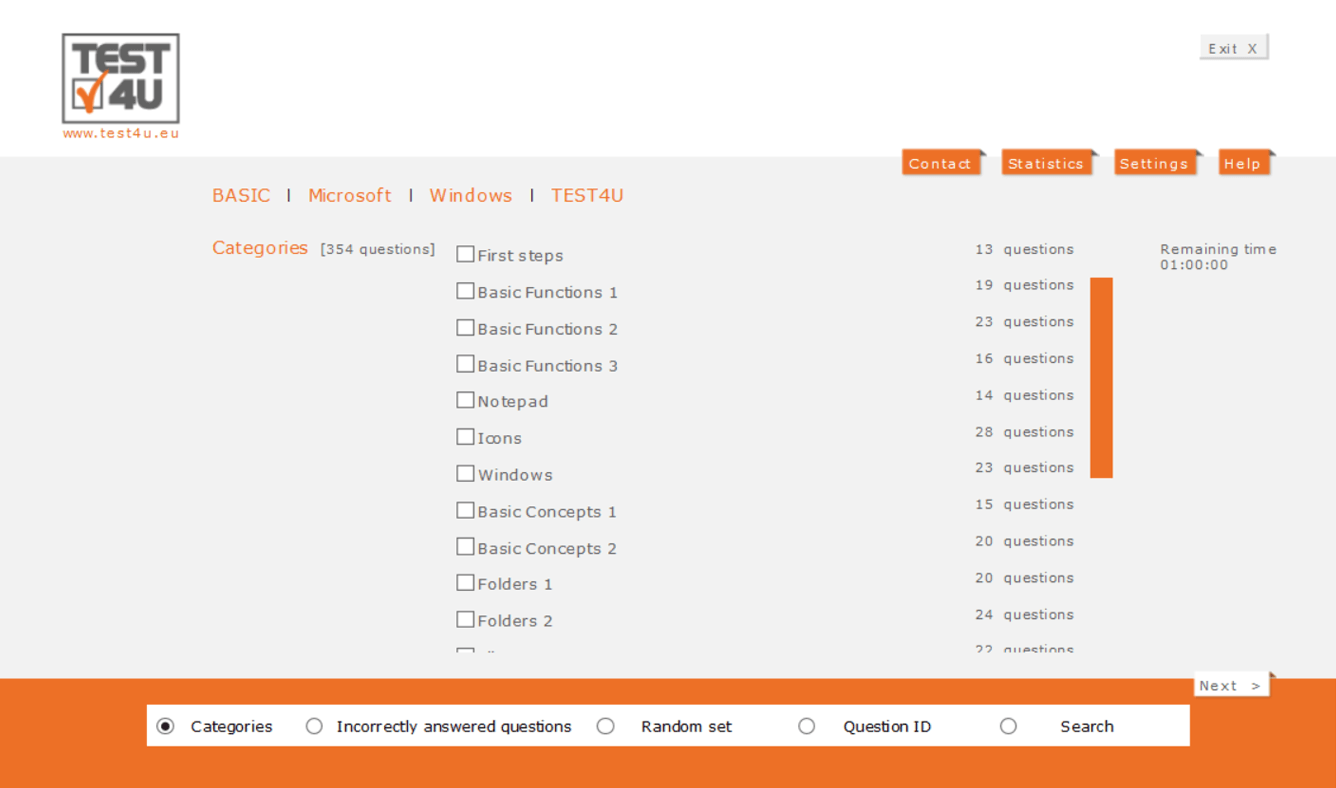1336x788 pixels.
Task: Check the Basic Functions 3 category
Action: (x=465, y=364)
